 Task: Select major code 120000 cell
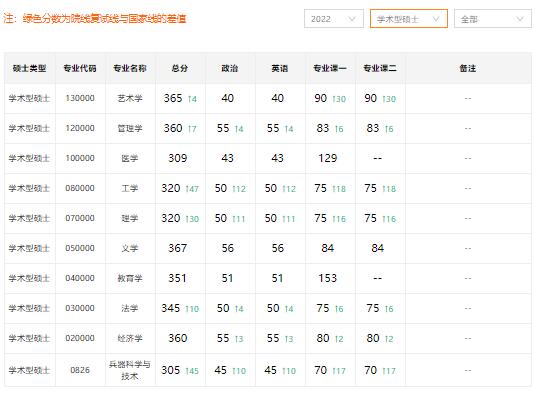[80, 128]
